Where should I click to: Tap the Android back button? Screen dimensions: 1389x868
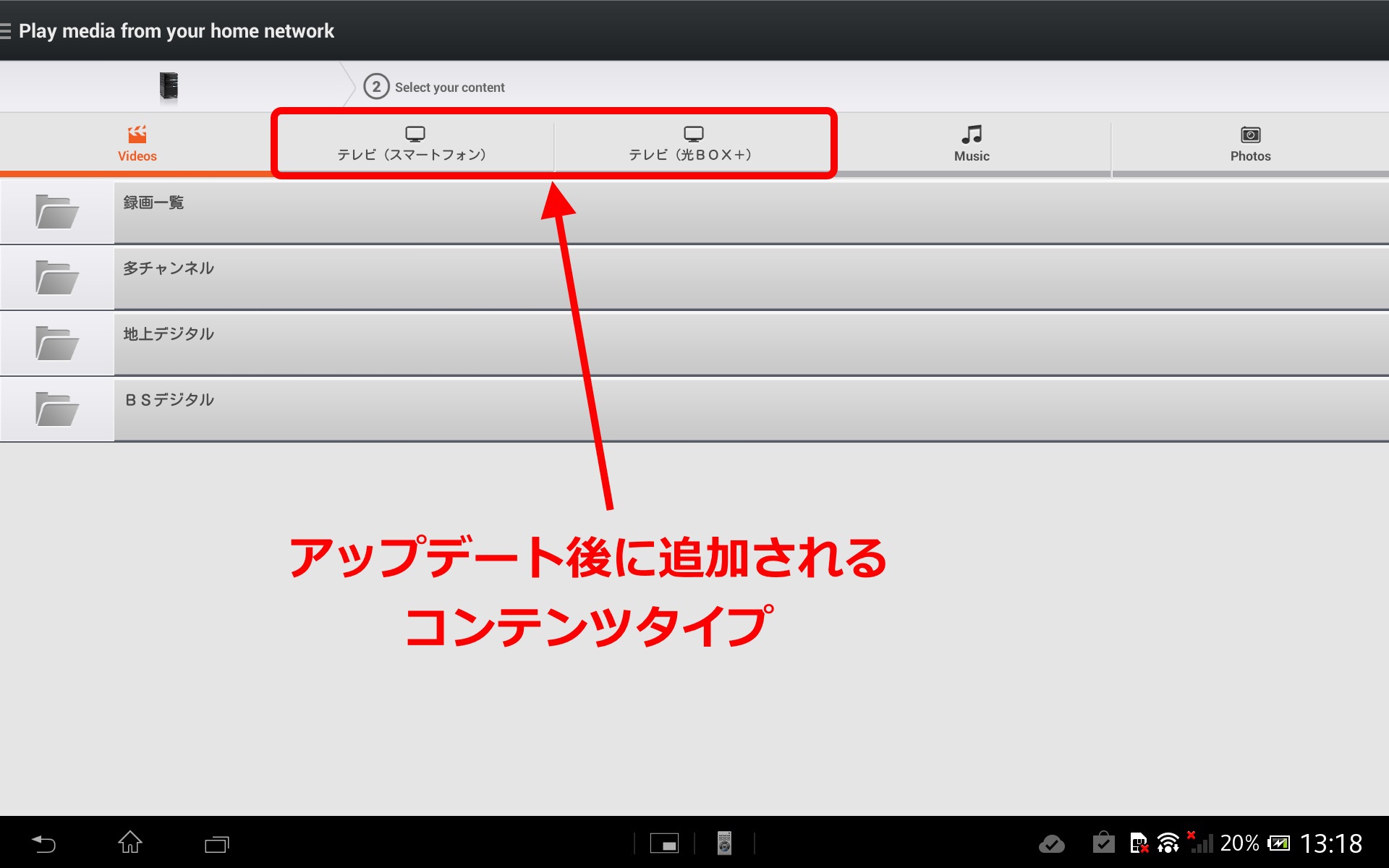43,843
